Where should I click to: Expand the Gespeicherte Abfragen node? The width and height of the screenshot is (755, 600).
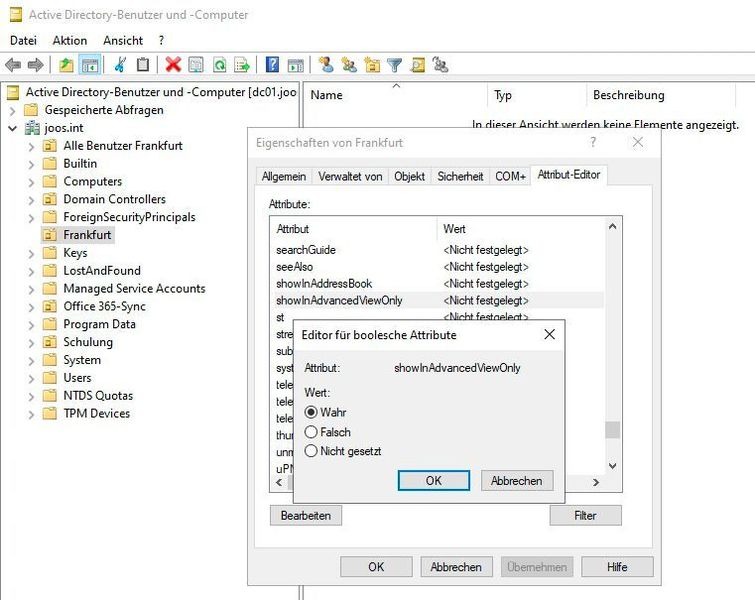13,110
